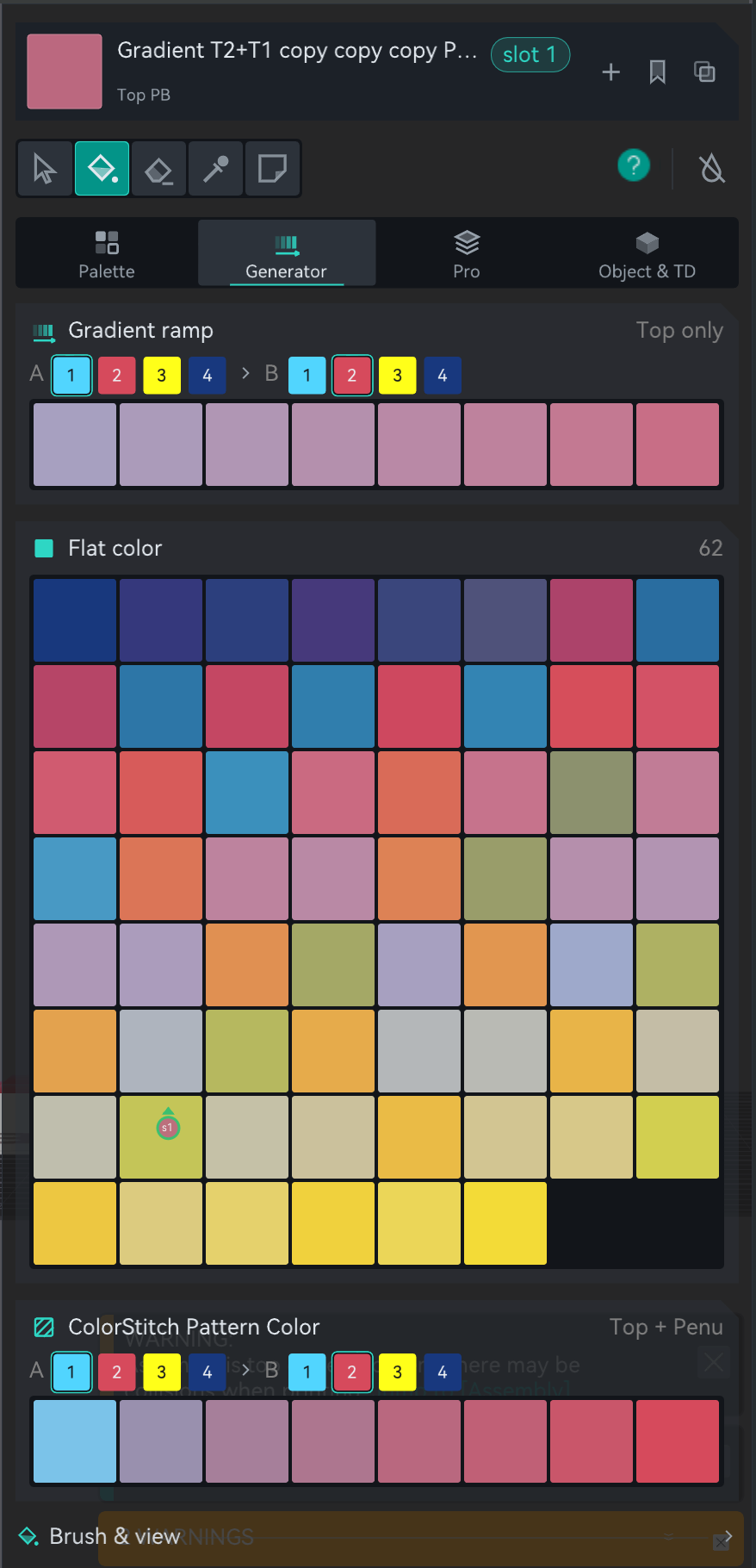Click the Top PB subtitle

pos(144,96)
